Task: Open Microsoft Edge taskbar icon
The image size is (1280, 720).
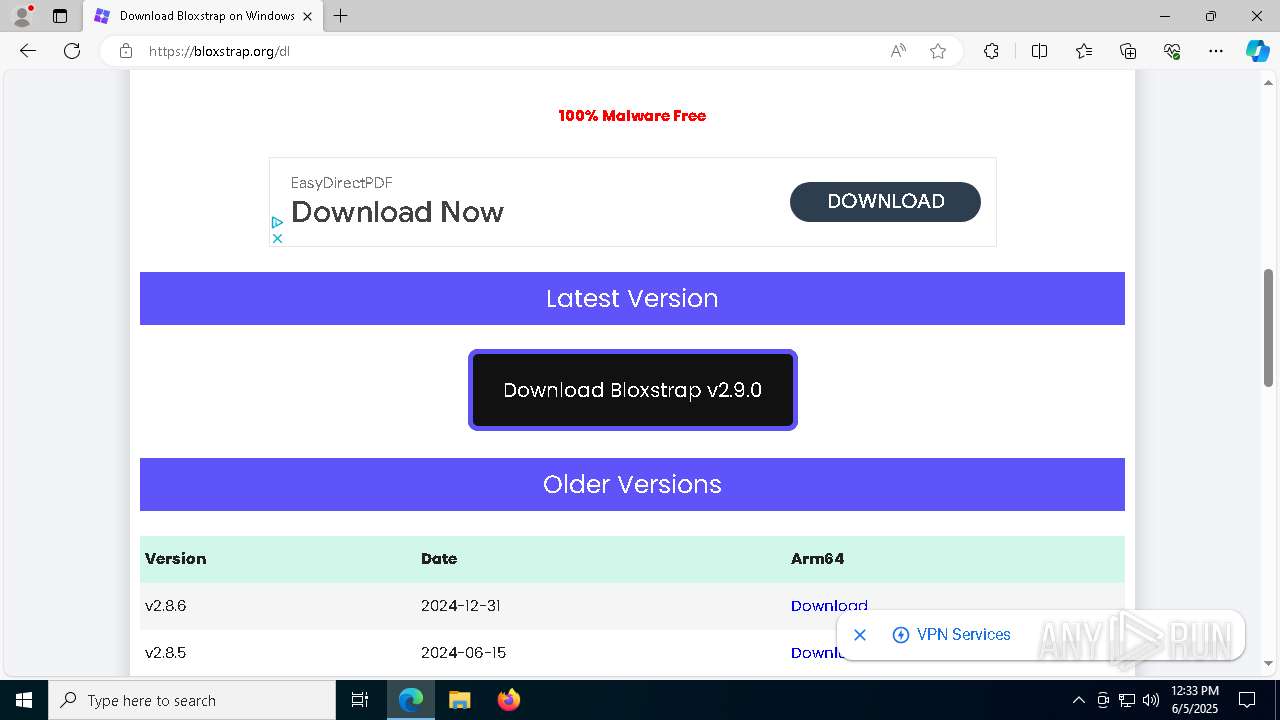Action: click(411, 700)
